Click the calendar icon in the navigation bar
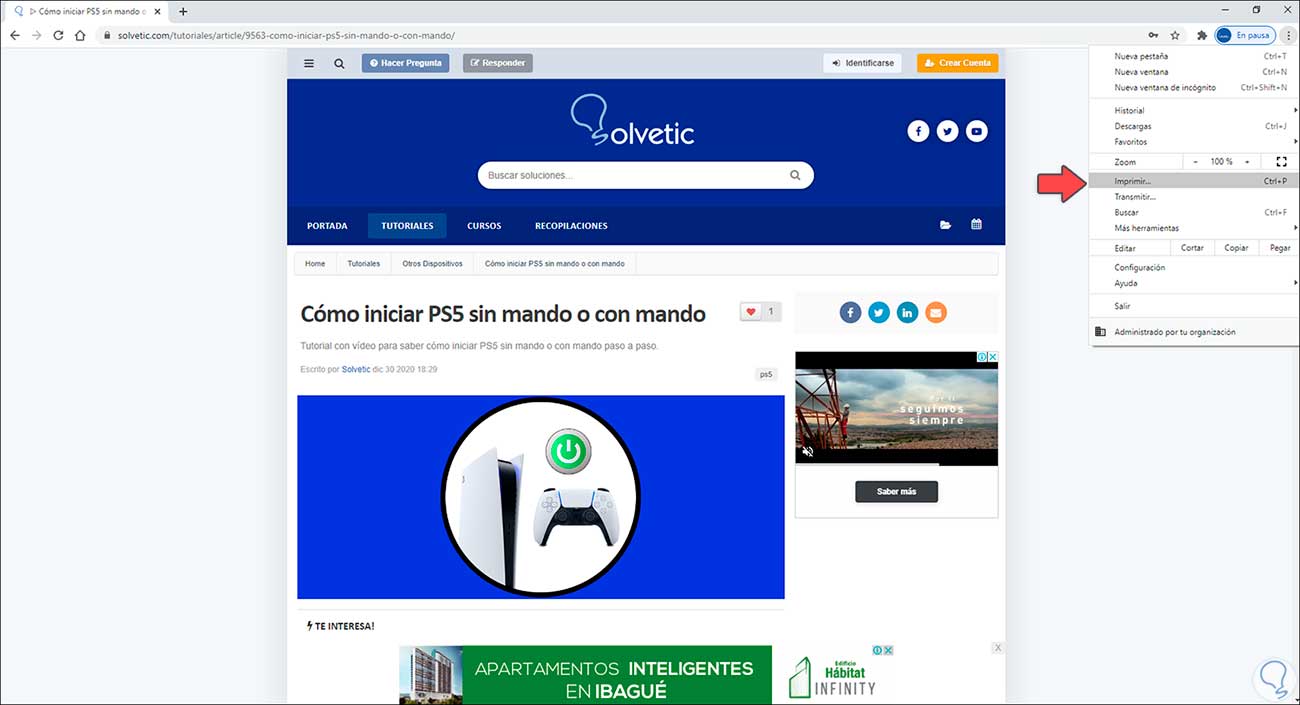The height and width of the screenshot is (705, 1300). [x=976, y=225]
